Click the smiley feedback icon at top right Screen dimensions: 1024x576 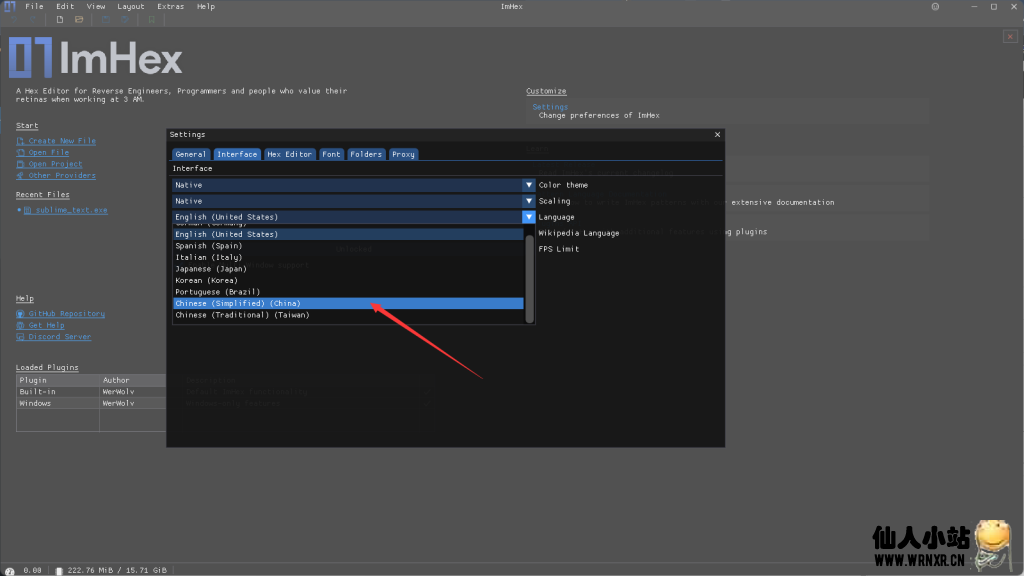coord(936,6)
